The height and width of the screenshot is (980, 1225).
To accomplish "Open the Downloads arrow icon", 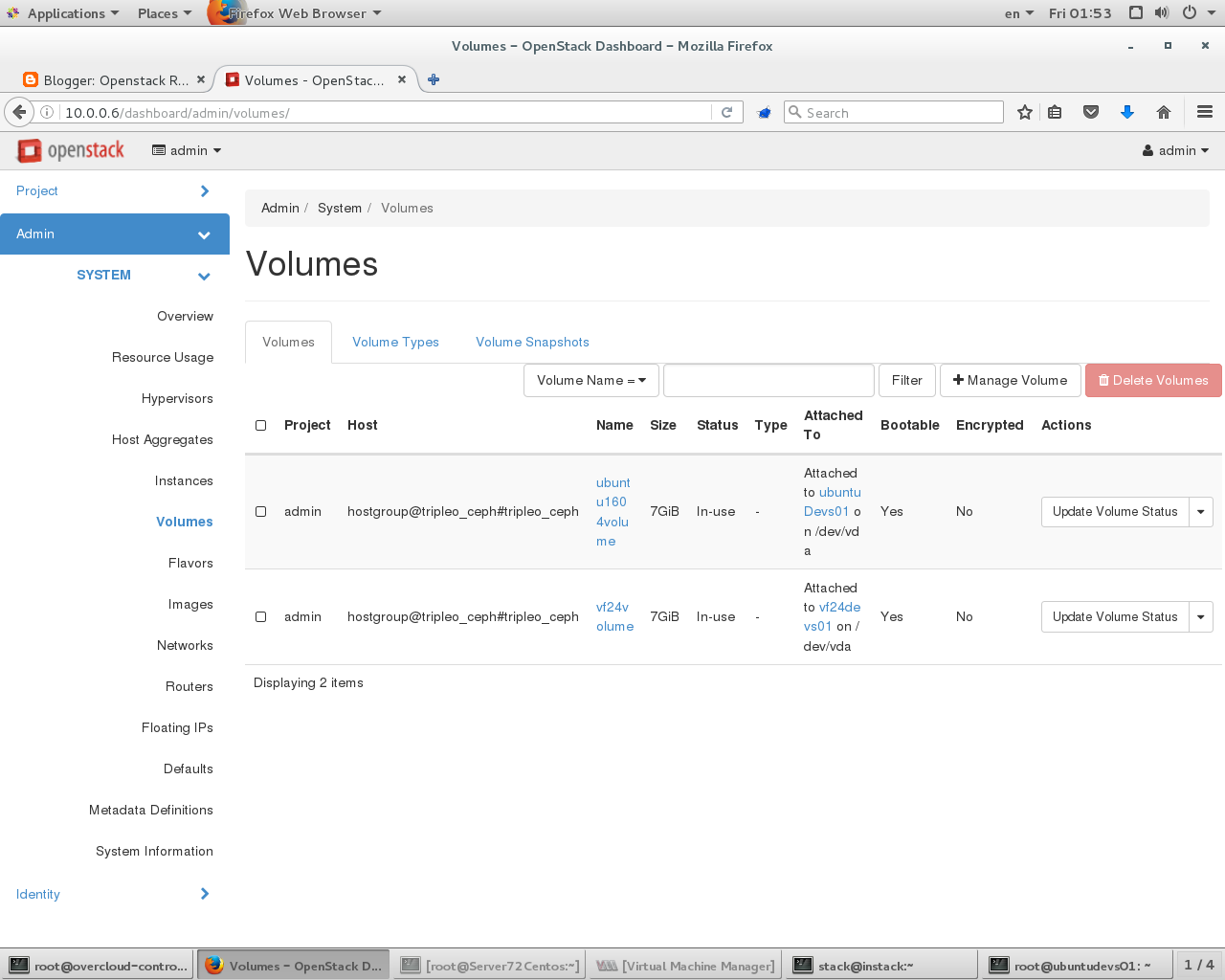I will (x=1127, y=112).
